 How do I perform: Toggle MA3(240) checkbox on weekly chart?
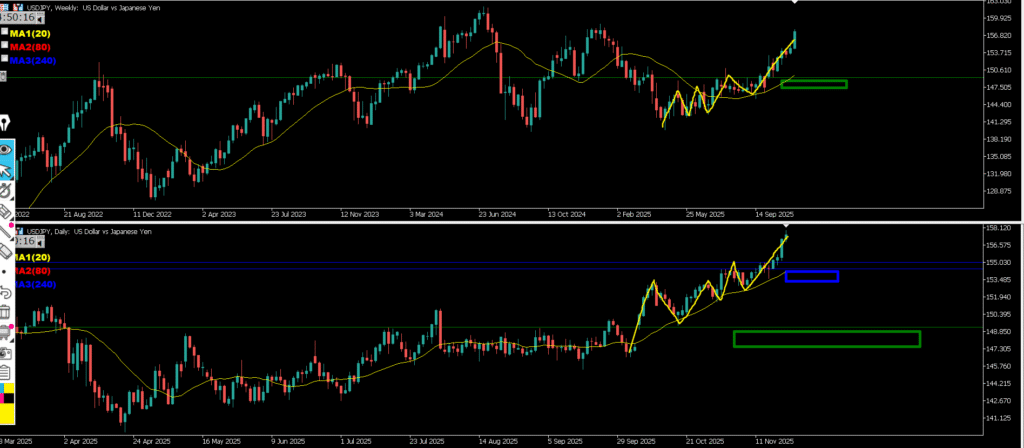point(5,60)
